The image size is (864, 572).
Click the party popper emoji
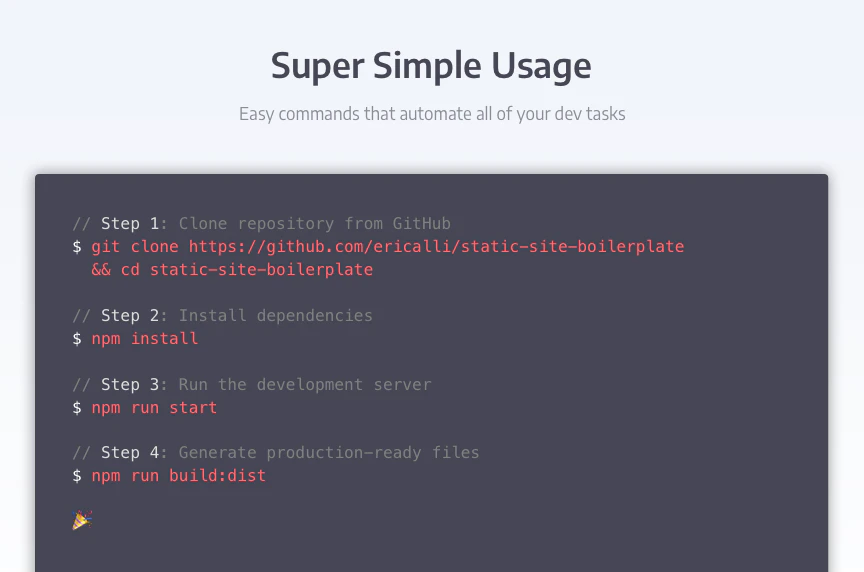click(x=82, y=520)
